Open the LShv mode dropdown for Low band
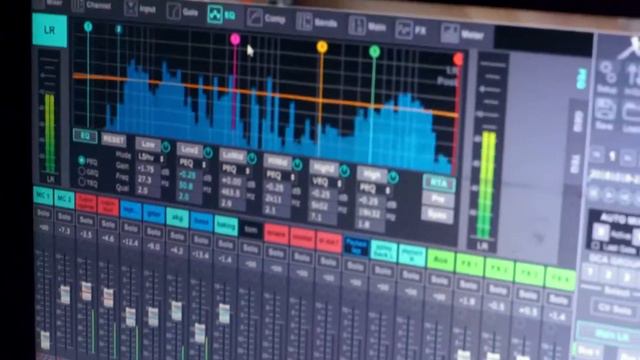640x360 pixels. 150,157
